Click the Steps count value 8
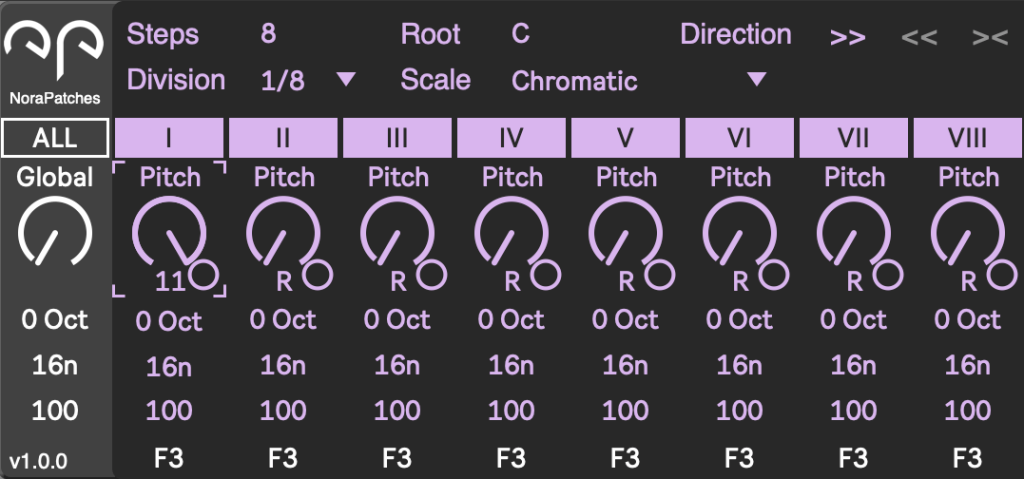 coord(268,34)
